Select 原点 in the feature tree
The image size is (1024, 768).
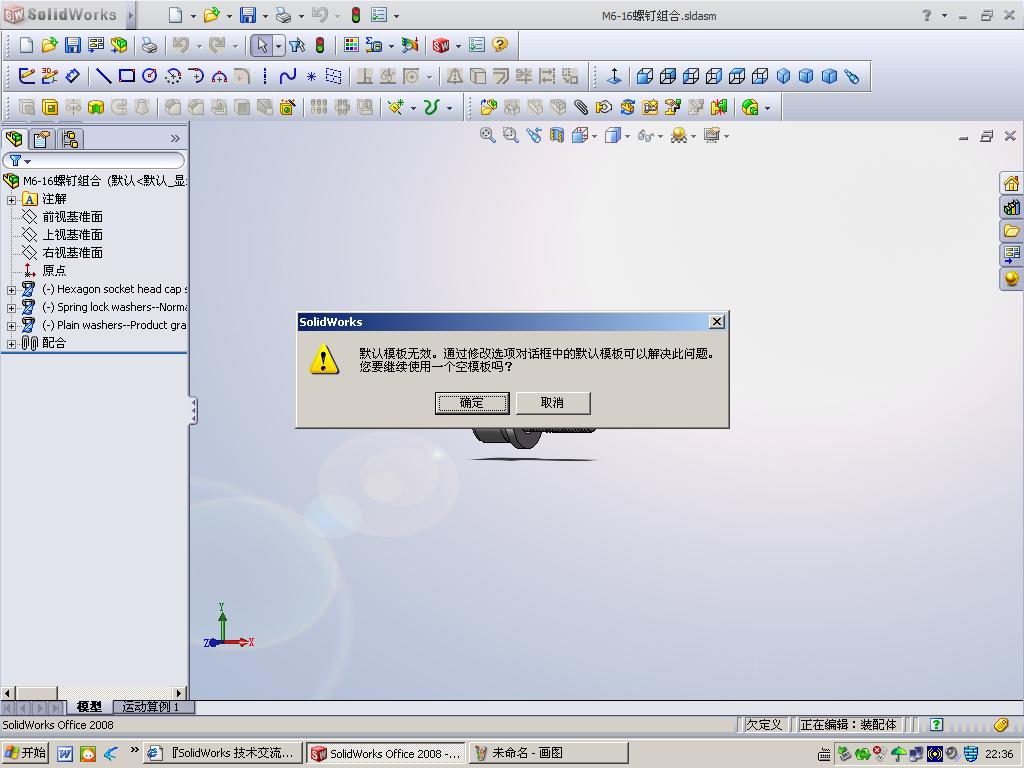click(x=54, y=270)
